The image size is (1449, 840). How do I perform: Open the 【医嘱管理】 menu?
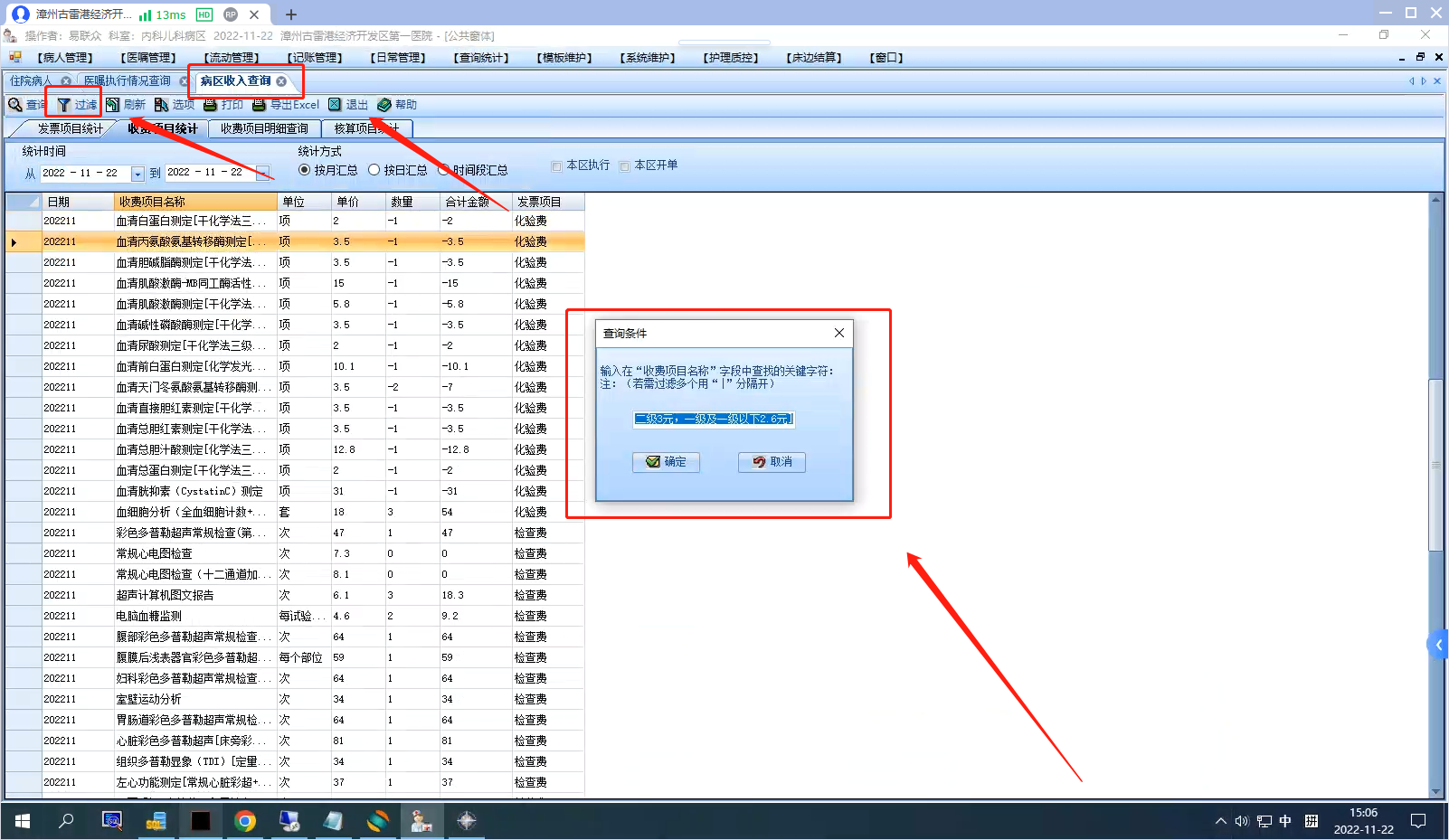point(148,58)
